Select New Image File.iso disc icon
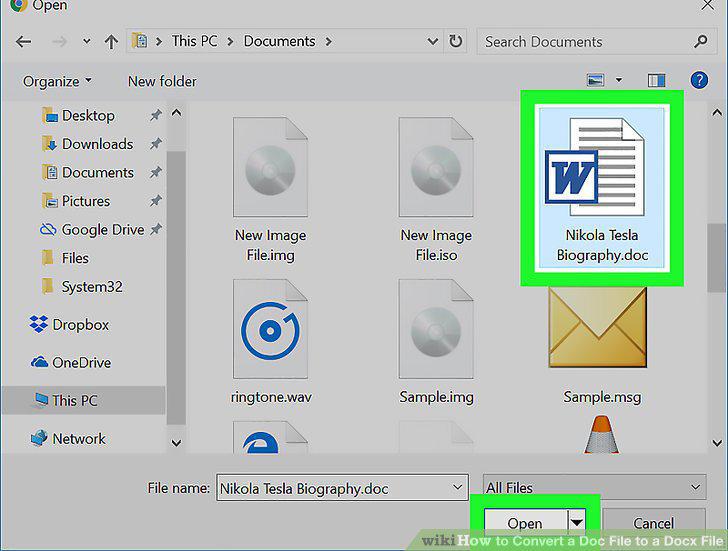 pyautogui.click(x=436, y=167)
